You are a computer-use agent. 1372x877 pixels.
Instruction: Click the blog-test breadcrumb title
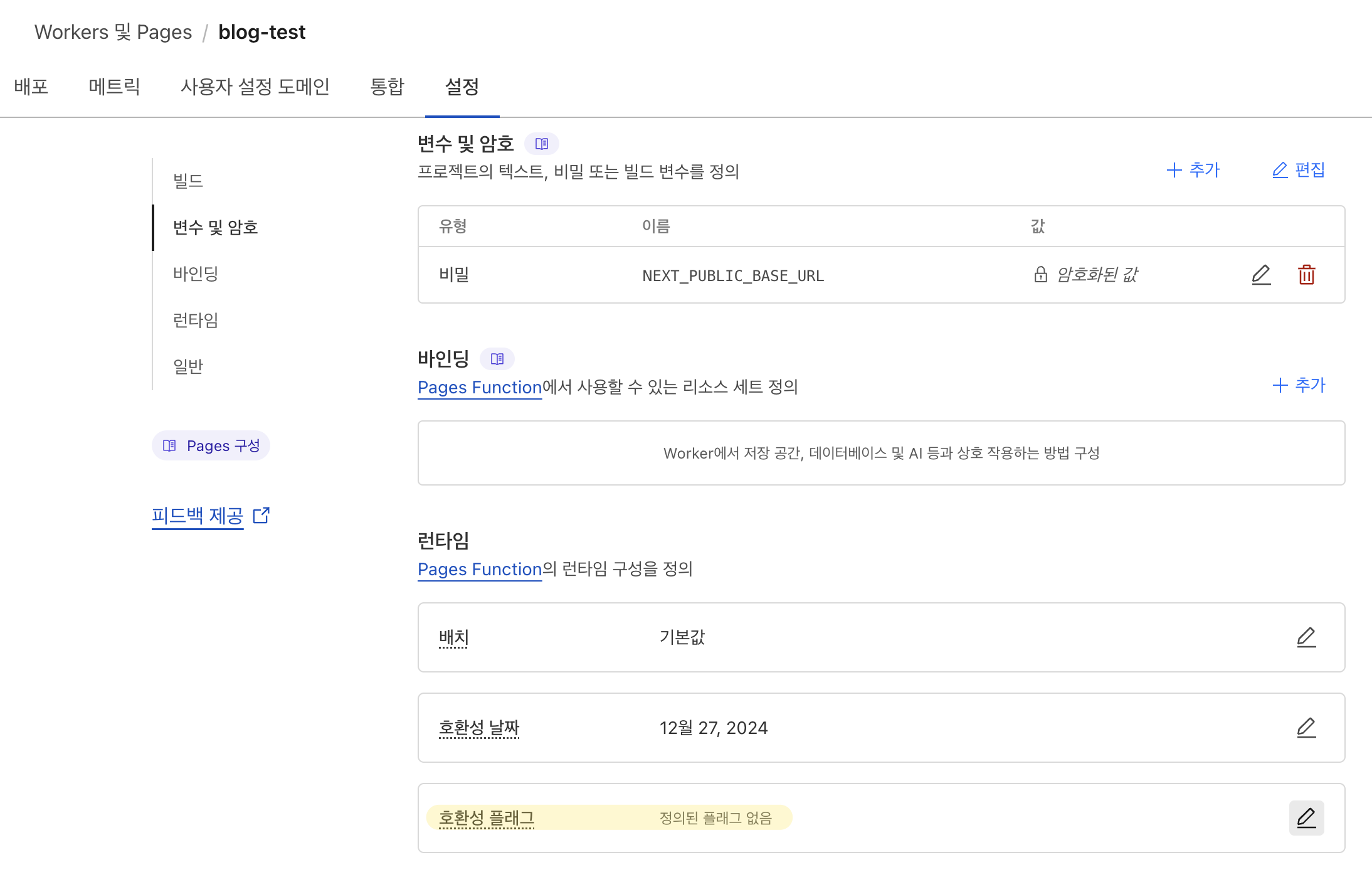pos(262,32)
